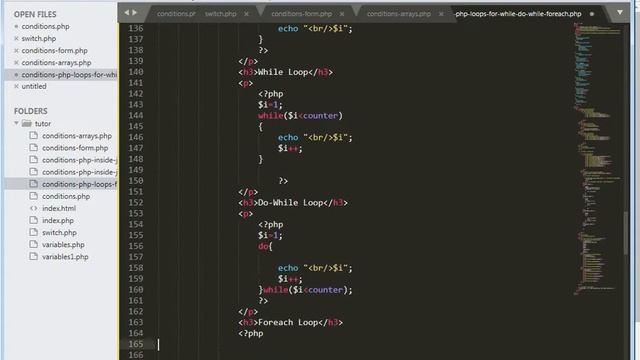
Task: Close the switch.php tab
Action: (247, 14)
